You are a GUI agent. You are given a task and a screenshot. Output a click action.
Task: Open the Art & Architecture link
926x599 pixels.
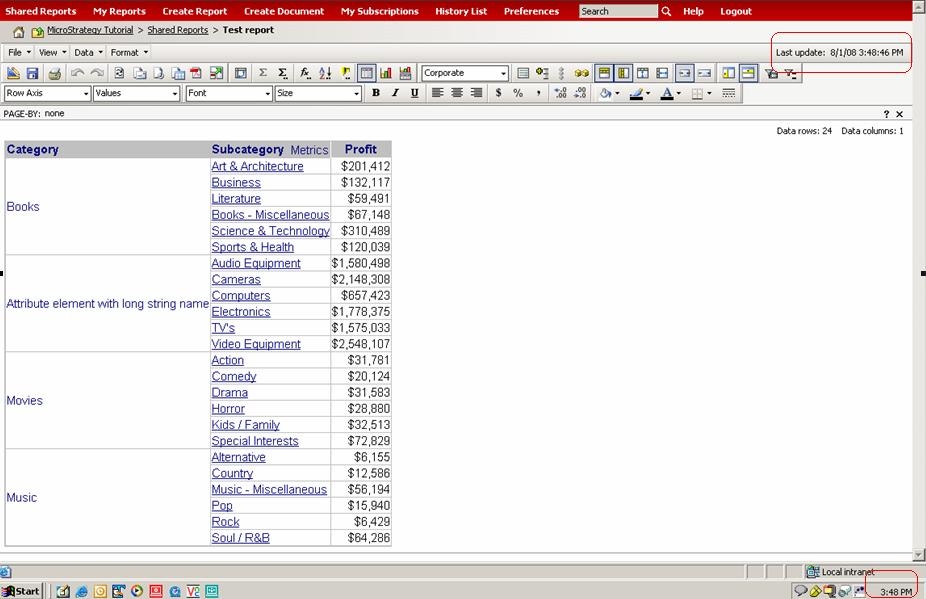click(257, 167)
